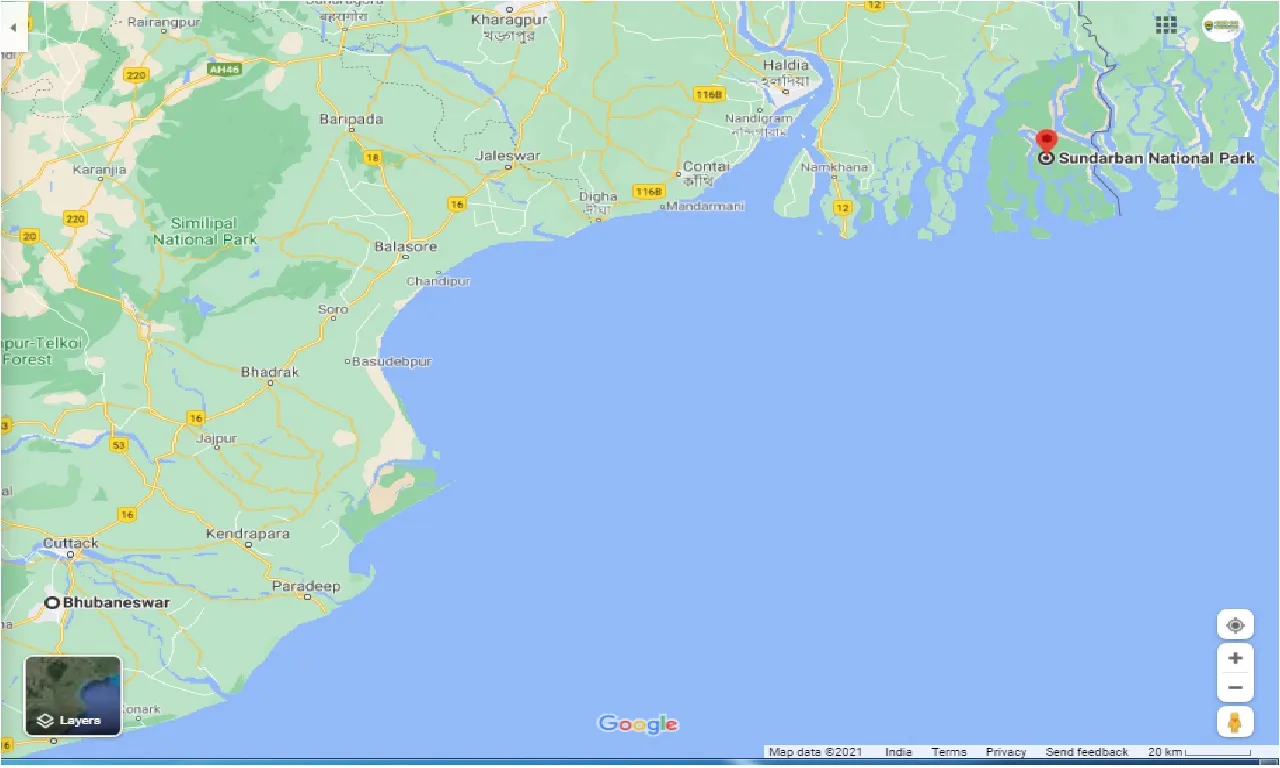Collapse the side panel using the left arrow
1280x768 pixels.
coord(10,27)
